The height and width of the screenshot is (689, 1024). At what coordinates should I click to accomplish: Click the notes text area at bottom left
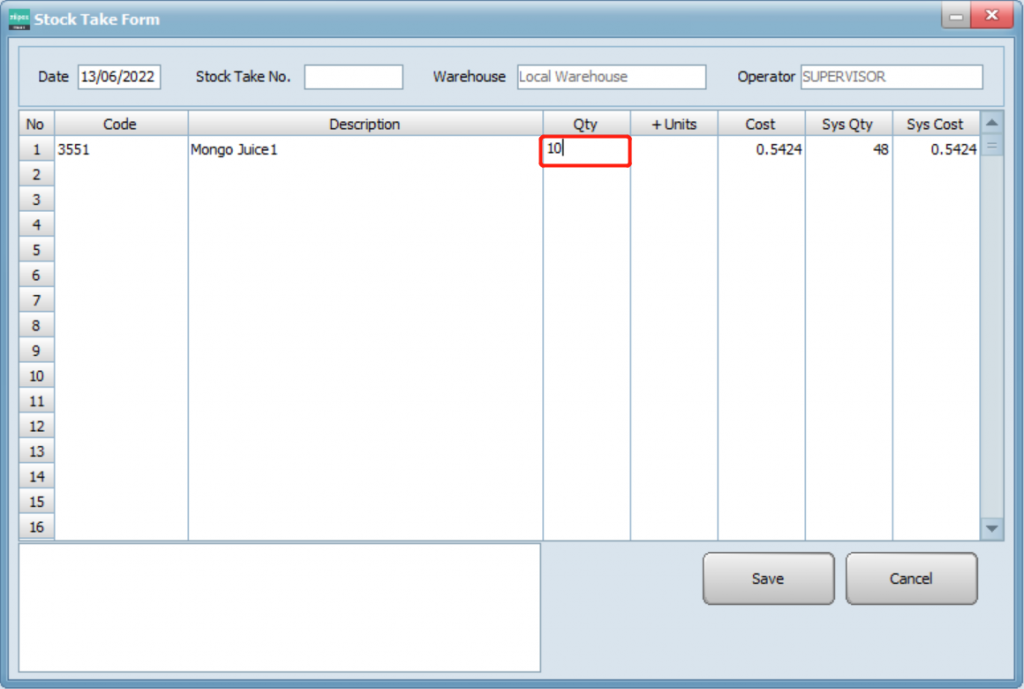(279, 607)
